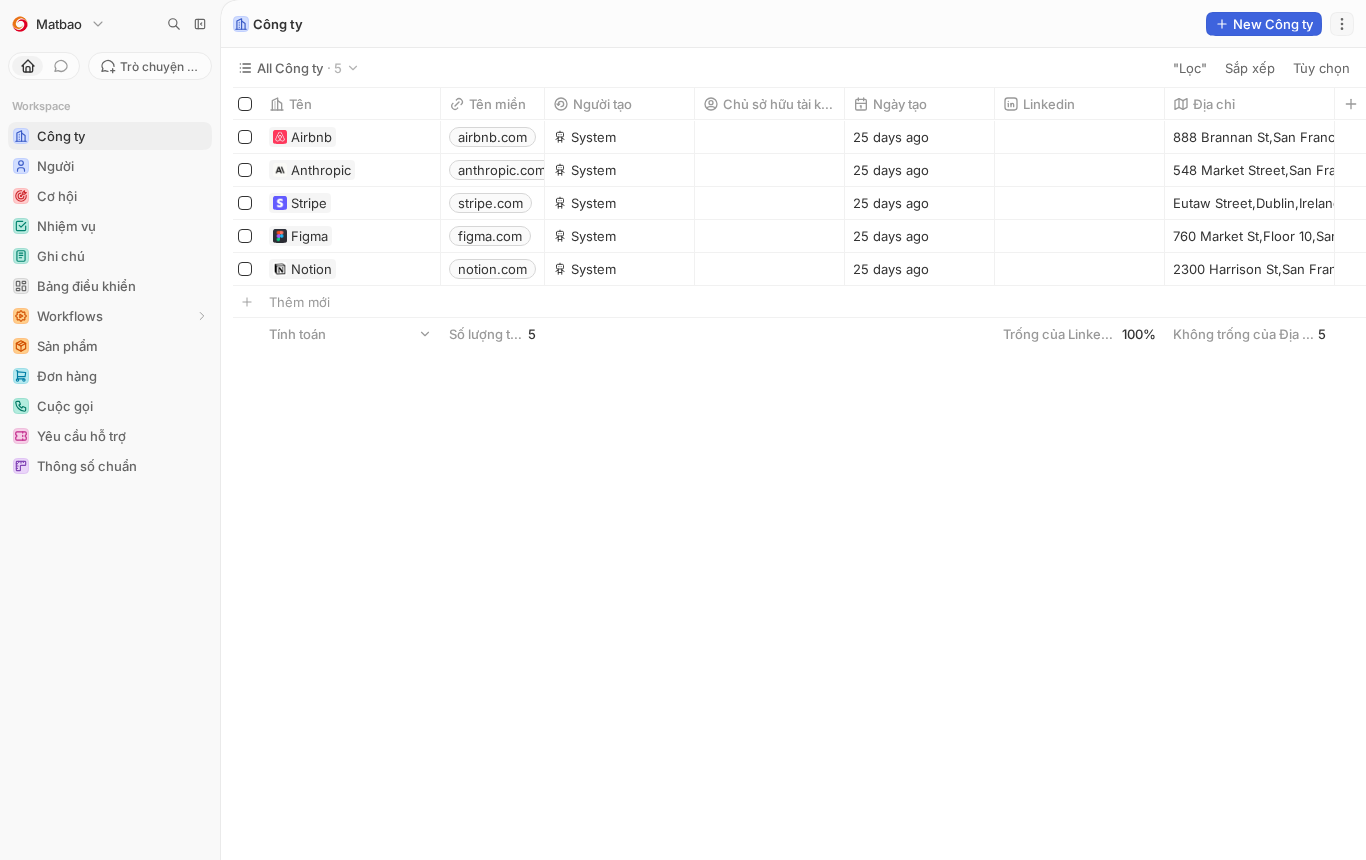Check the Airbnb row checkbox
The height and width of the screenshot is (860, 1366).
coord(245,137)
